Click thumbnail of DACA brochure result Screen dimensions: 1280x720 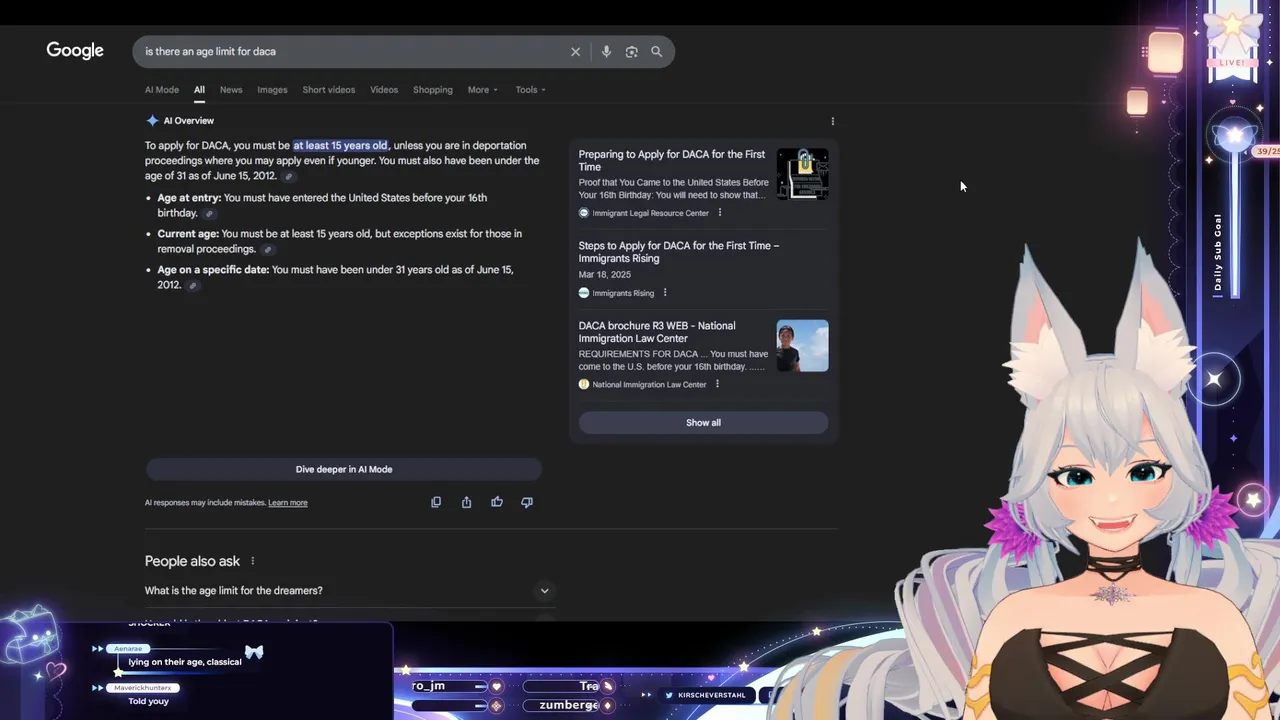pyautogui.click(x=802, y=346)
